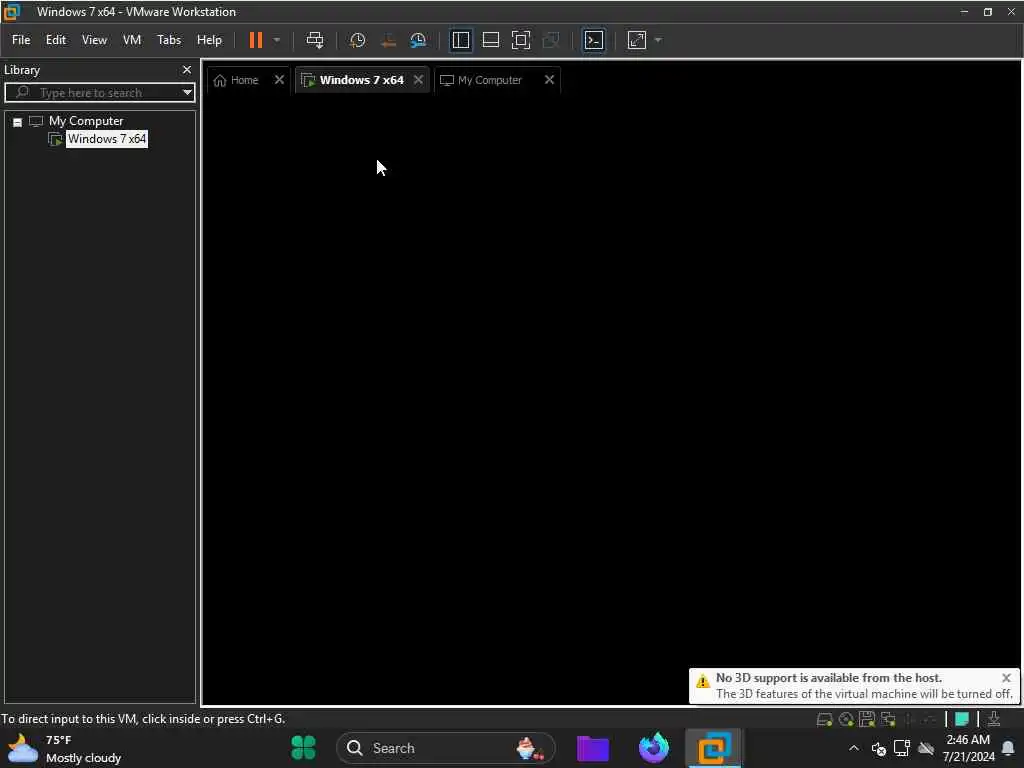Show hidden system tray icons

[854, 748]
